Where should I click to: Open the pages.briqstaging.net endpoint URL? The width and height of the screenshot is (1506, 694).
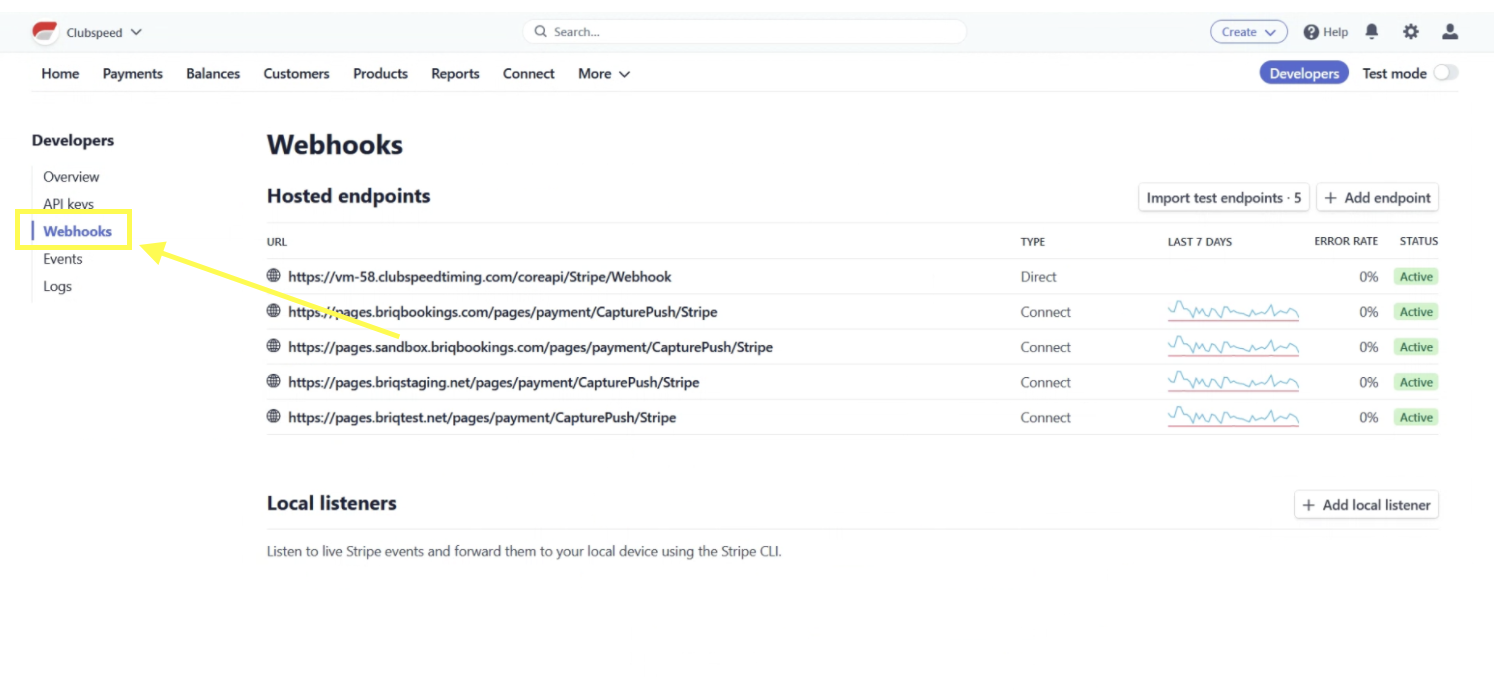click(x=494, y=382)
